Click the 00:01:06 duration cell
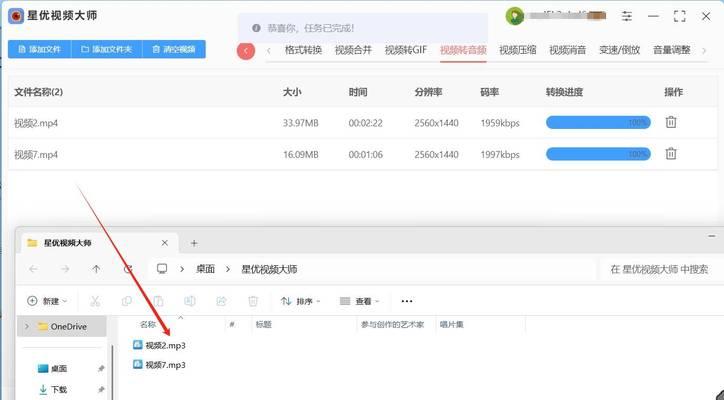The image size is (724, 400). pyautogui.click(x=366, y=155)
